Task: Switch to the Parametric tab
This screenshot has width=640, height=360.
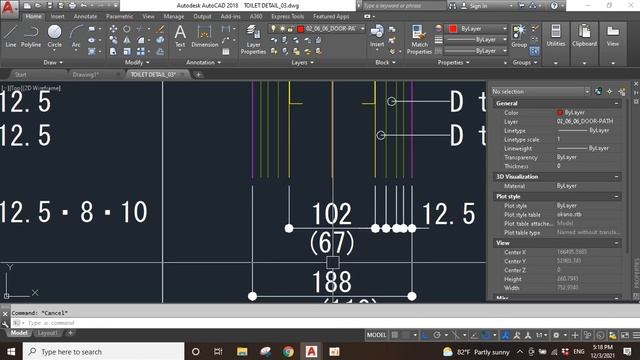Action: click(119, 16)
